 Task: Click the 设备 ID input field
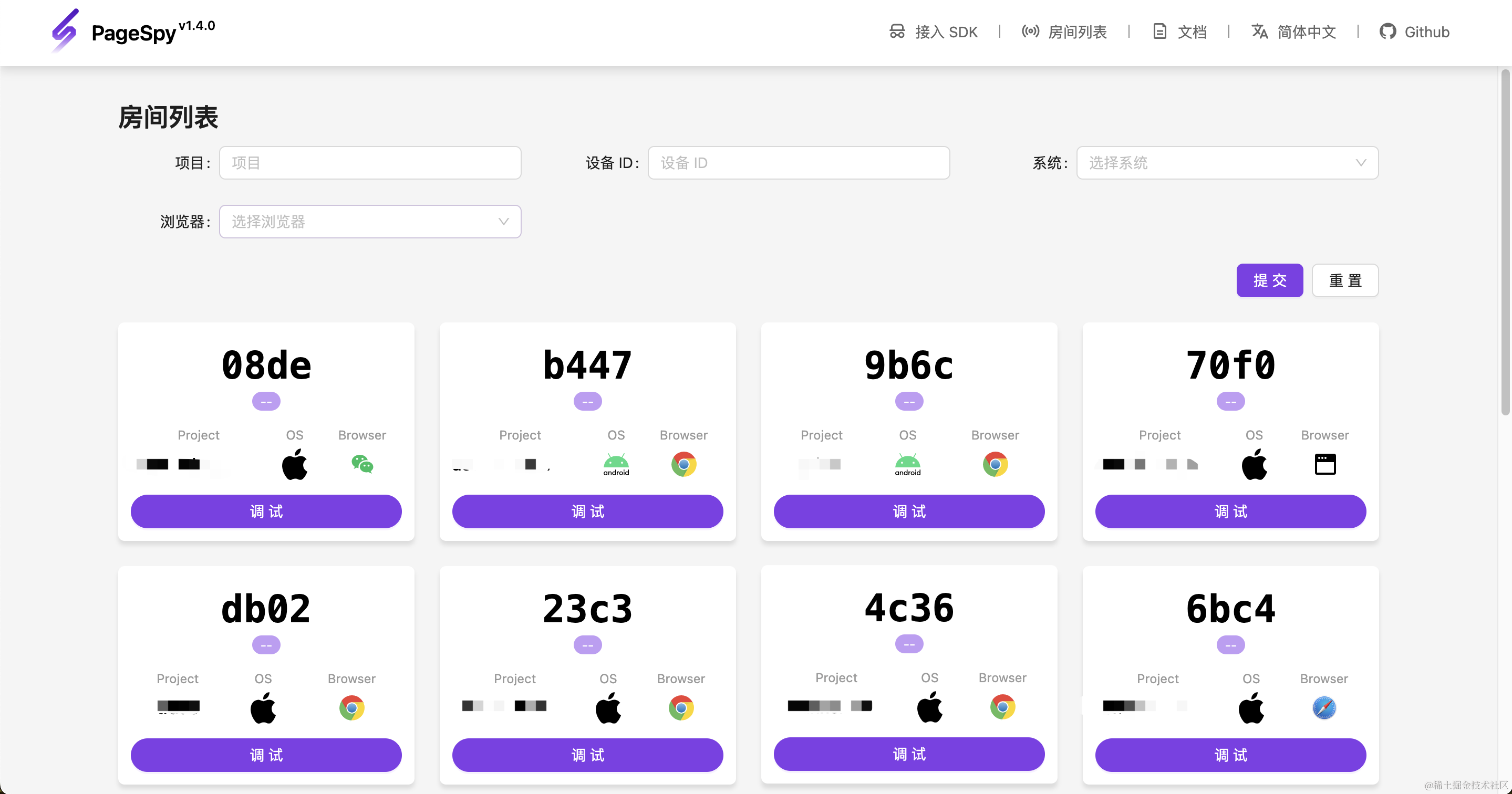click(x=798, y=163)
